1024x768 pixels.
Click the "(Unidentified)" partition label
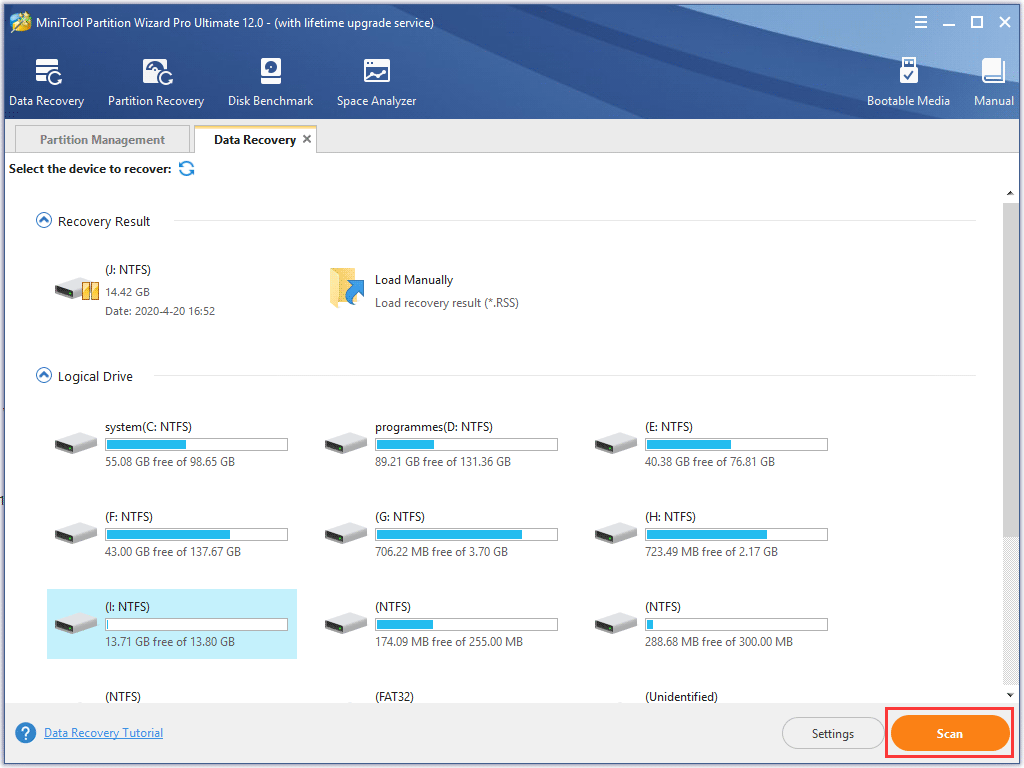681,697
